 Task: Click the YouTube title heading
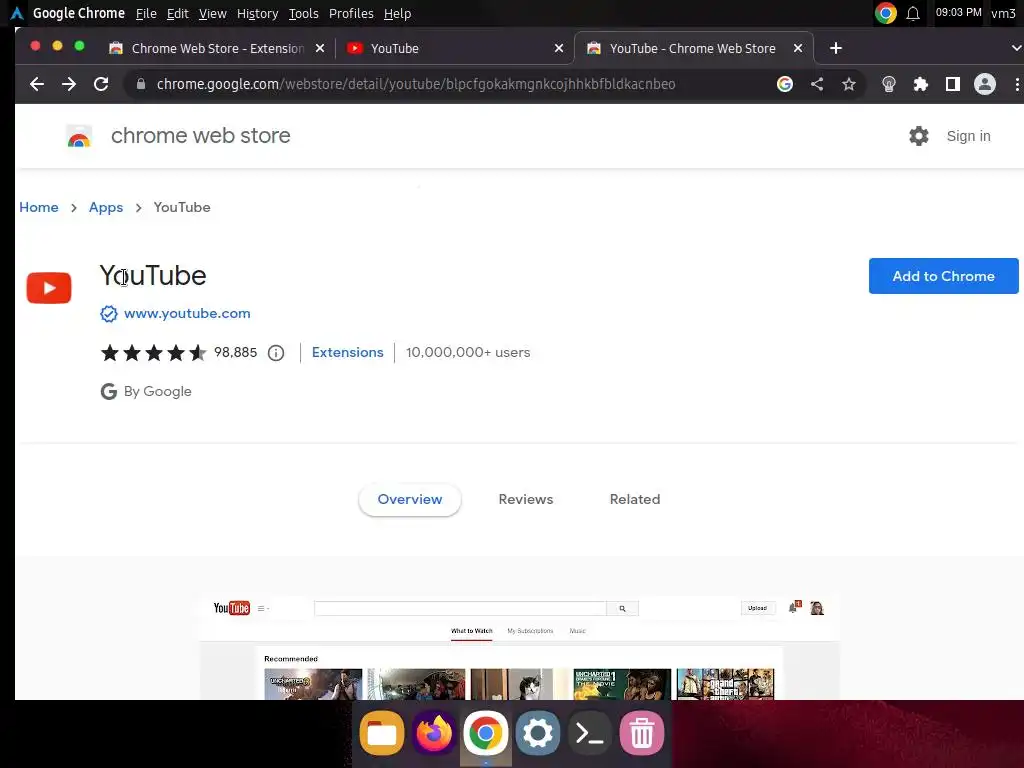[153, 276]
